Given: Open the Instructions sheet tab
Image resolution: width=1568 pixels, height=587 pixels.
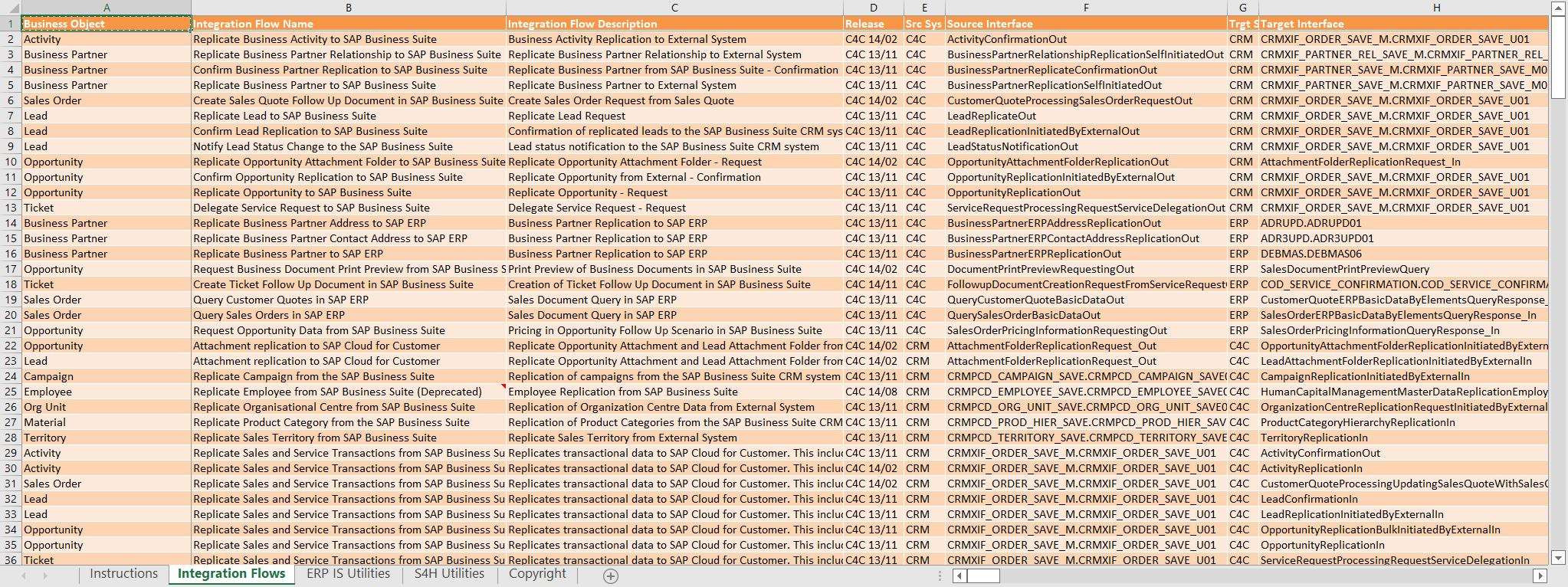Looking at the screenshot, I should (123, 574).
